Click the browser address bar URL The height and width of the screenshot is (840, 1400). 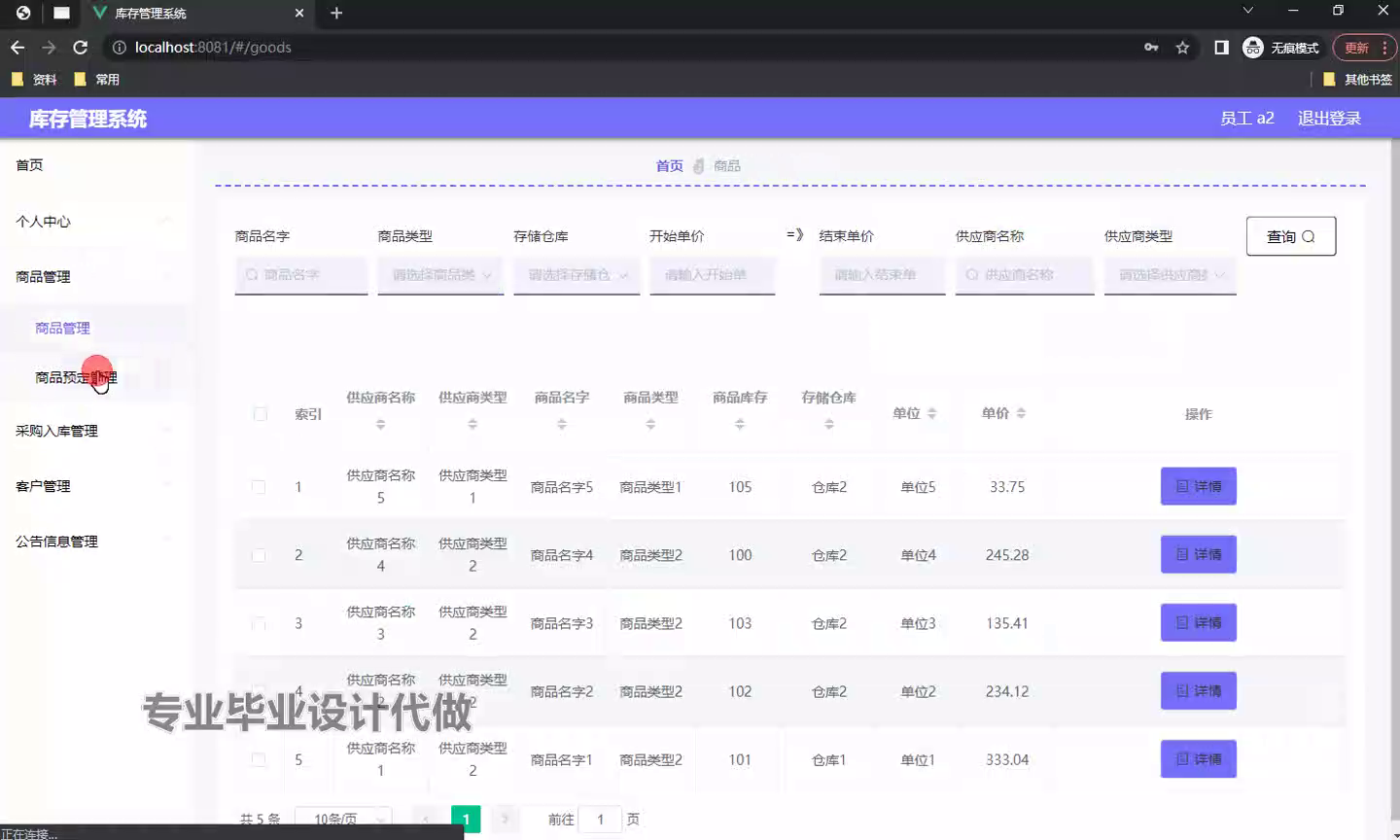213,47
